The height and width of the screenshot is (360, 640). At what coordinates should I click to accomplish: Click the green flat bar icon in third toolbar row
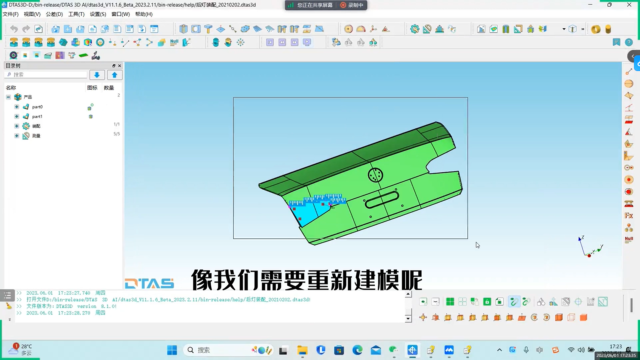pos(84,55)
